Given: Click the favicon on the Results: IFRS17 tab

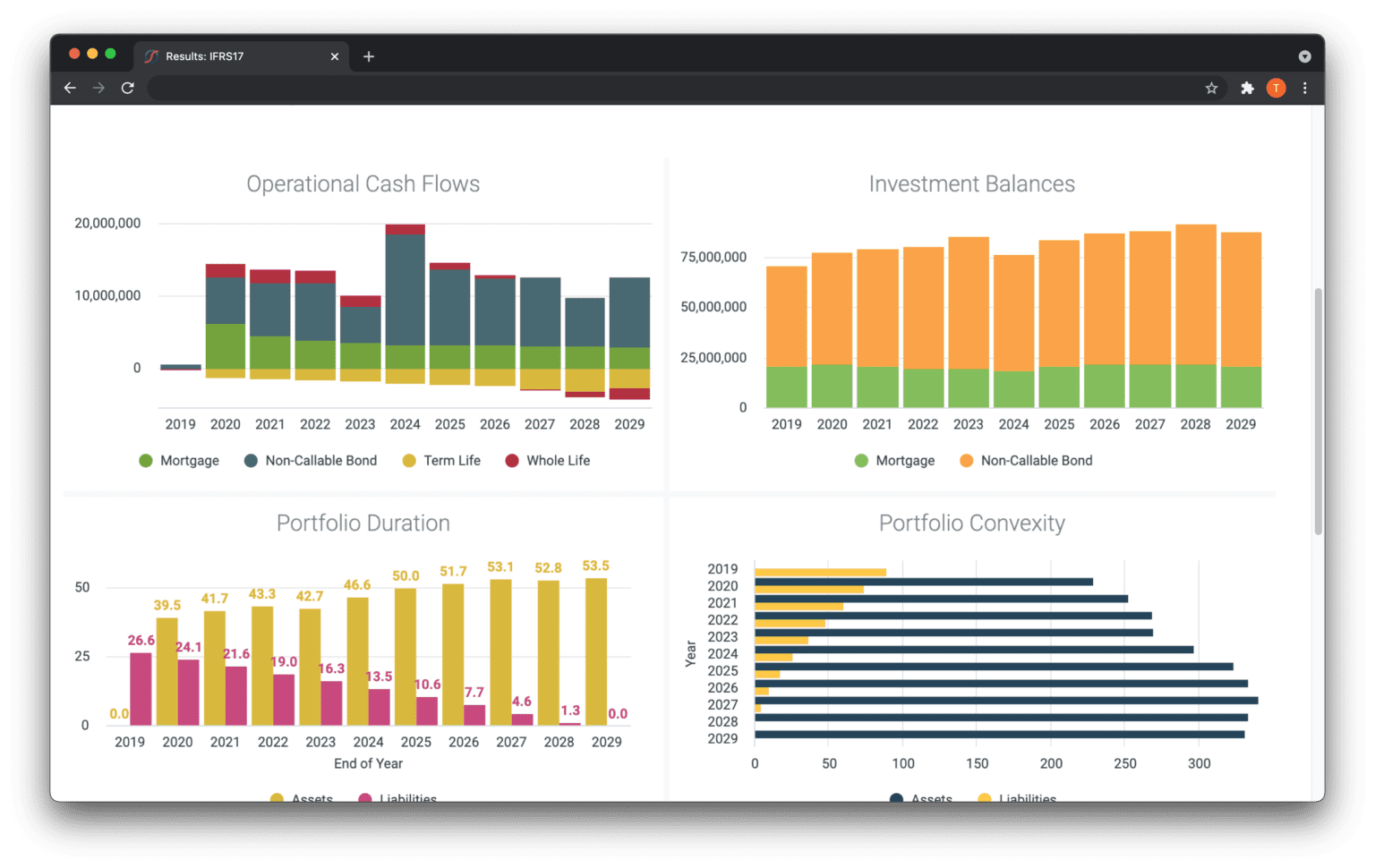Looking at the screenshot, I should click(150, 55).
